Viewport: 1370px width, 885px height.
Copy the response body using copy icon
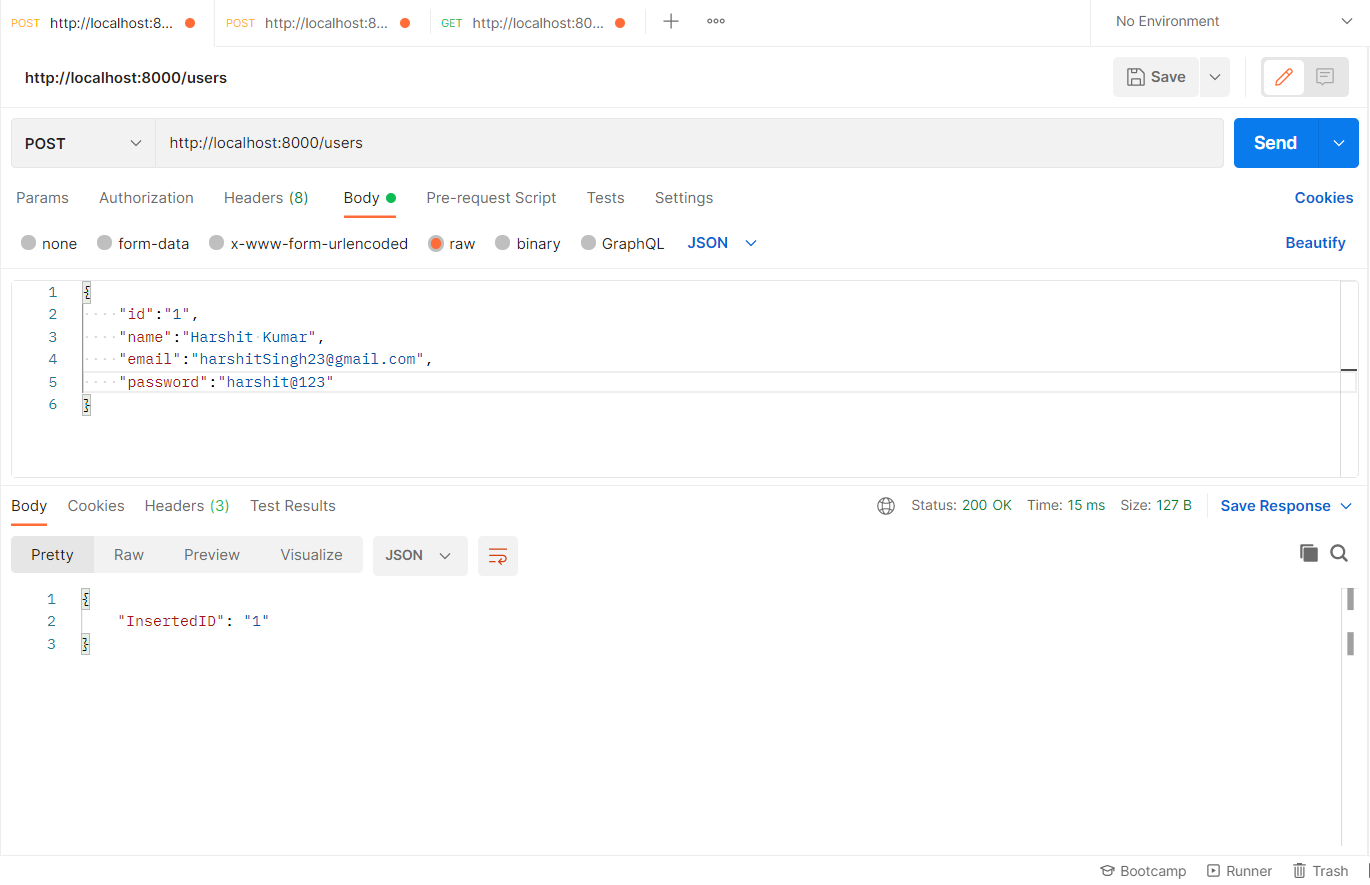pos(1309,552)
